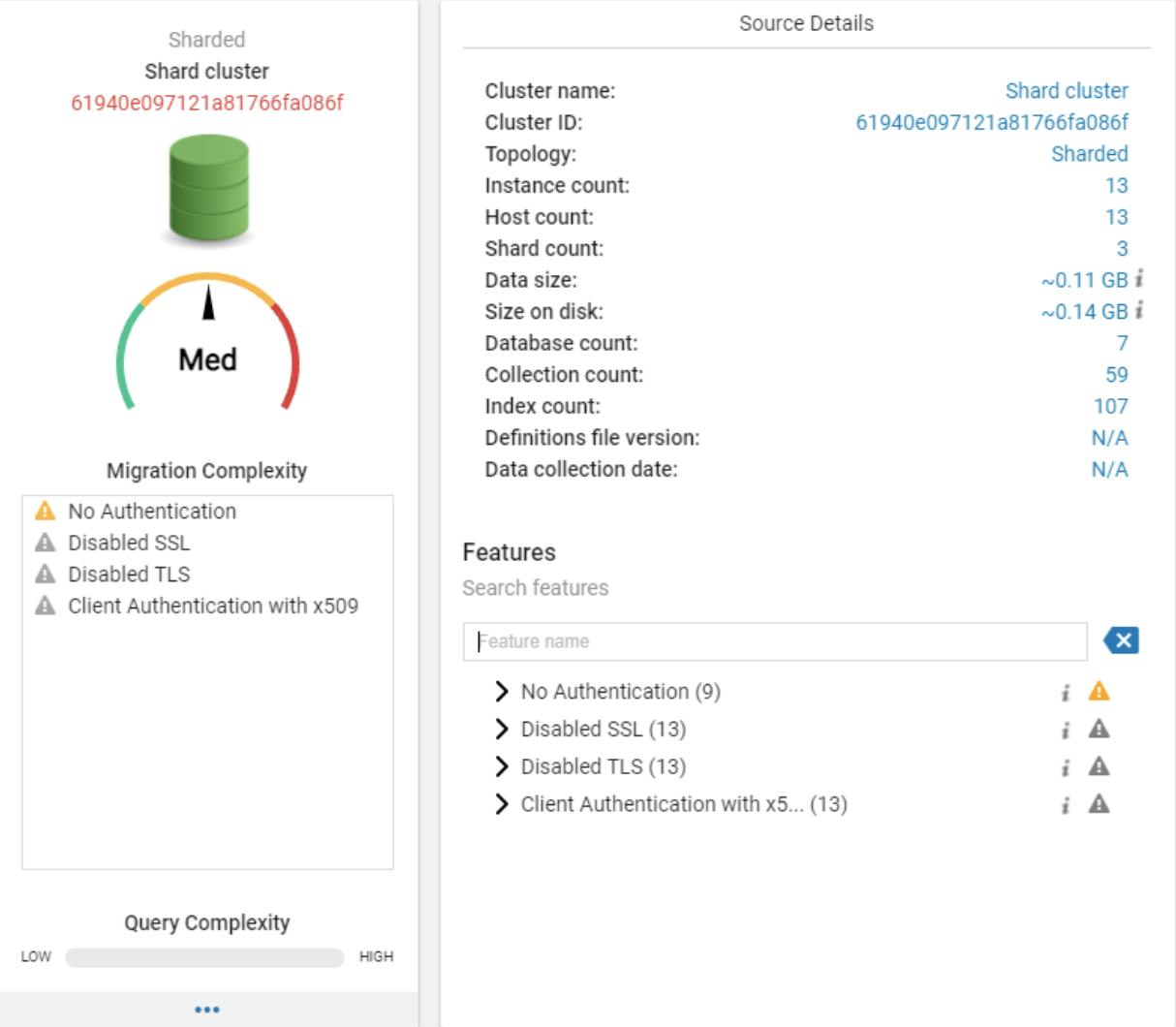
Task: Click the blue clear-search X icon
Action: [x=1121, y=638]
